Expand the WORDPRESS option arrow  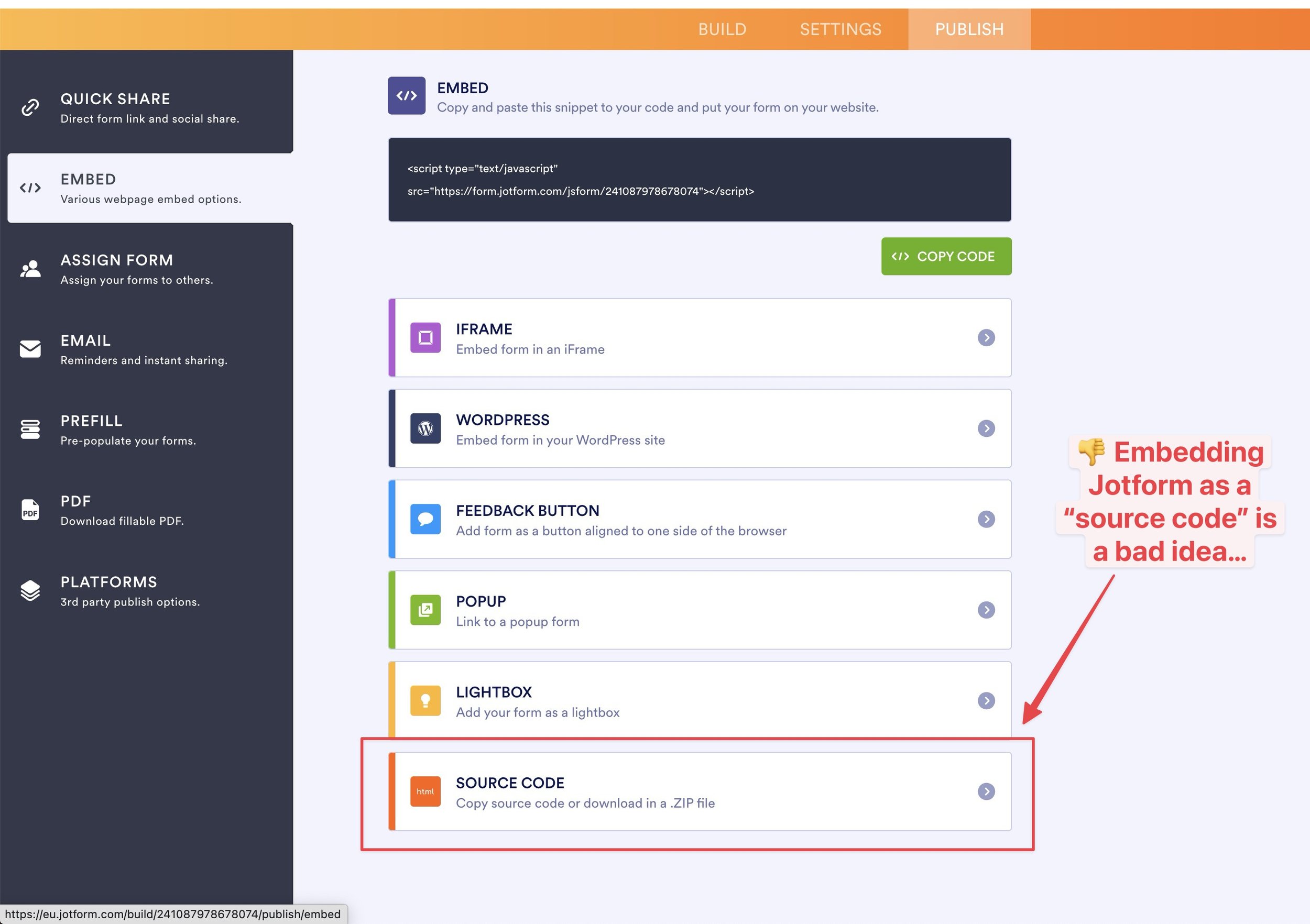click(x=986, y=428)
